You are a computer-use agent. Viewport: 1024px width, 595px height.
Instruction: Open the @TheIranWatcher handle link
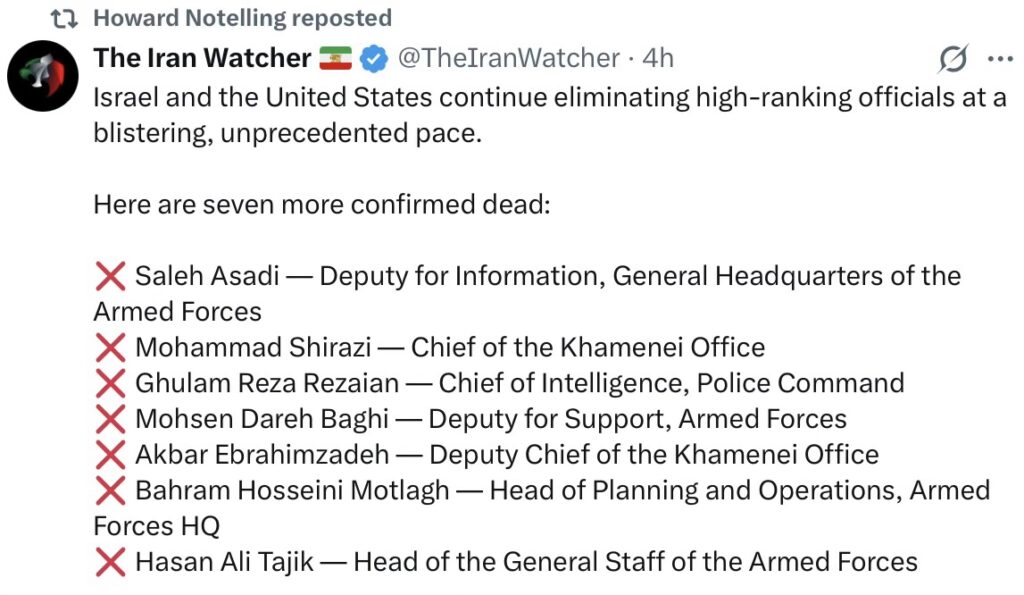tap(508, 59)
